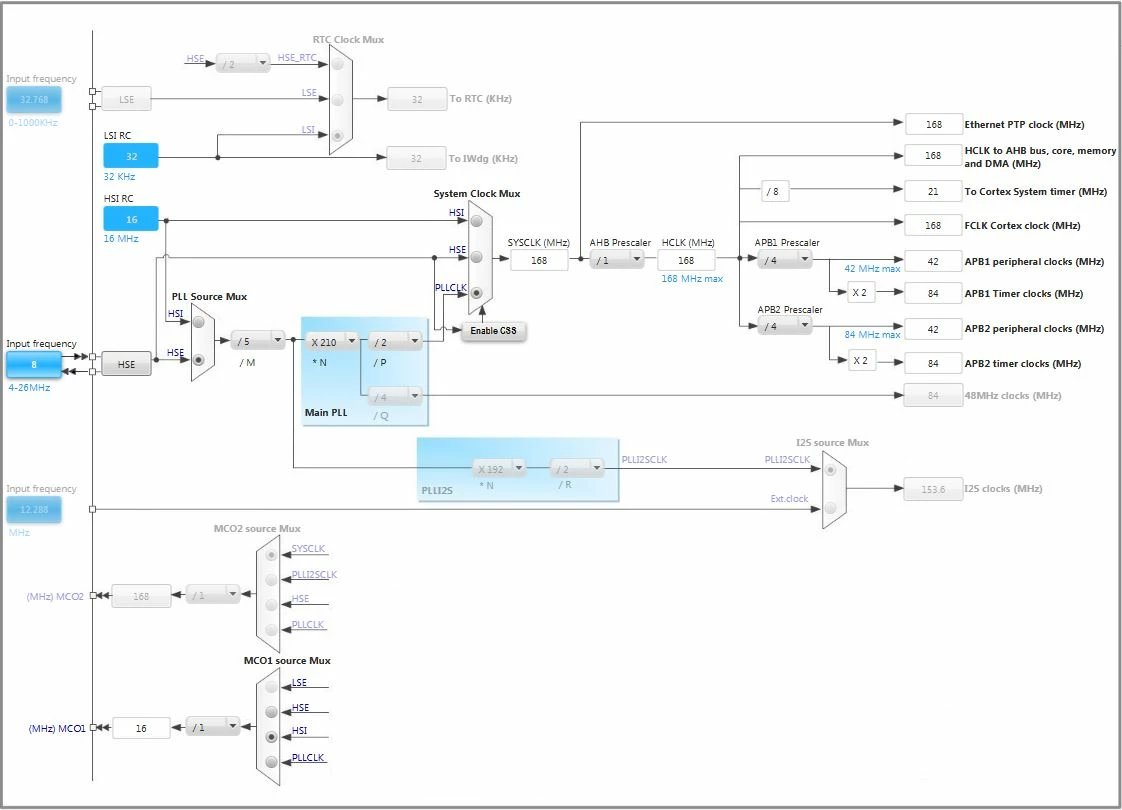Screen dimensions: 1122x810
Task: Open the APB2 Prescaler dropdown
Action: [x=784, y=326]
